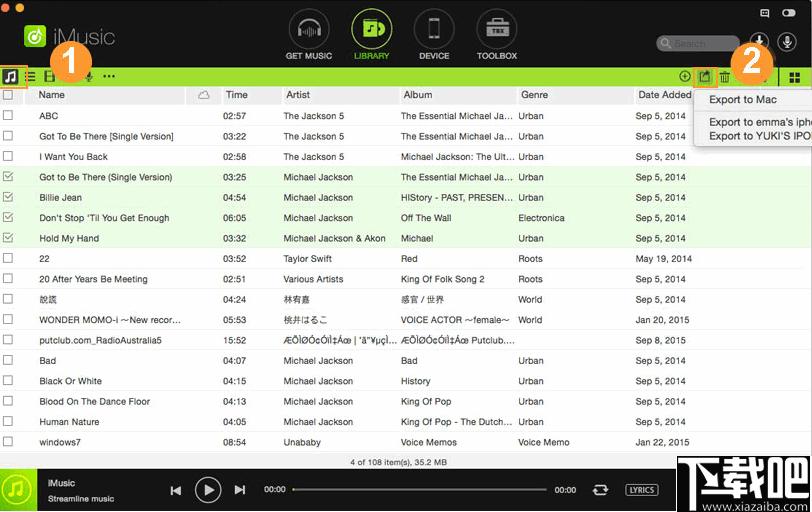Click album King Of Folk Song 2
This screenshot has width=812, height=512.
point(443,279)
